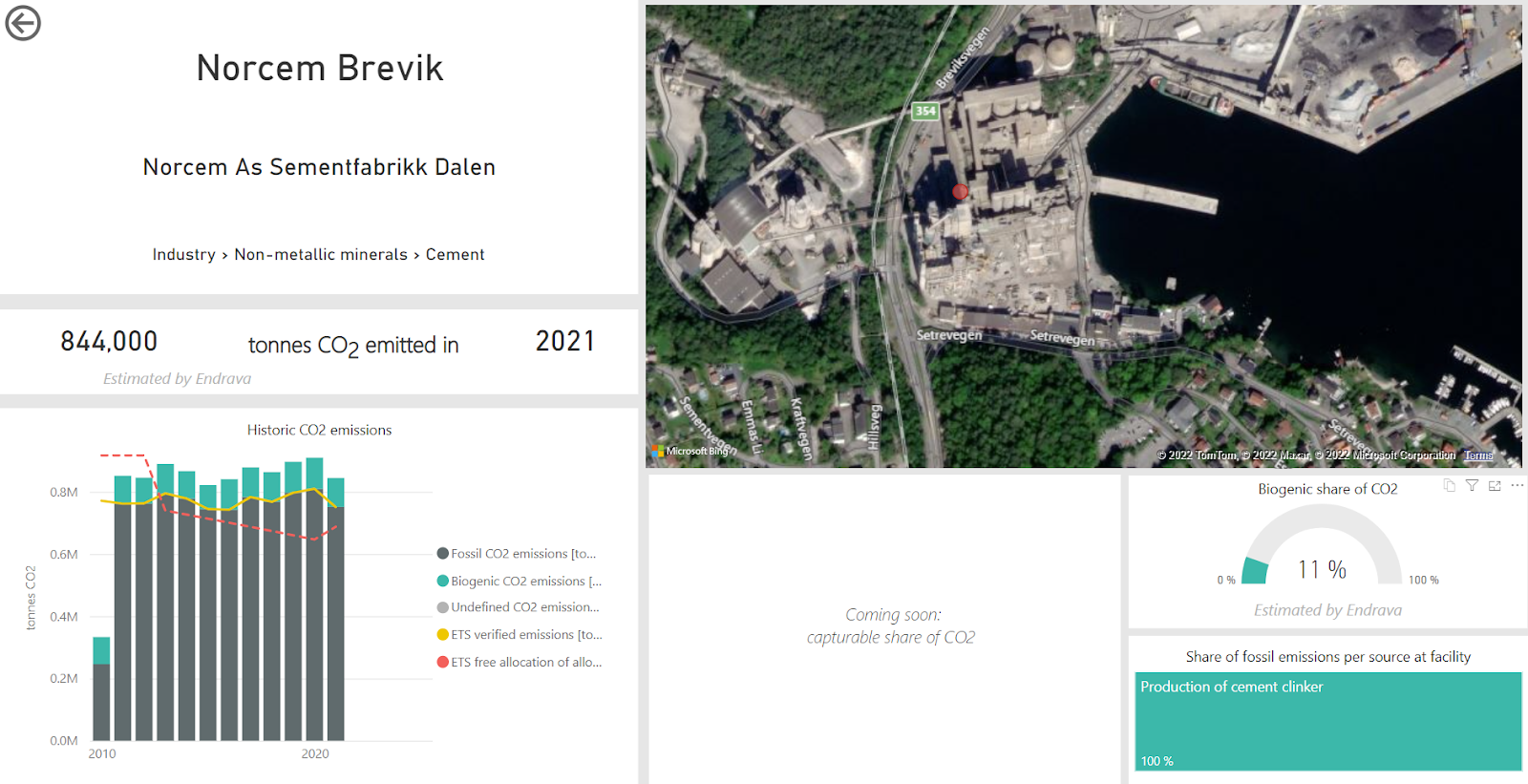The height and width of the screenshot is (784, 1528).
Task: Click the 0.6M y-axis label
Action: pos(64,555)
